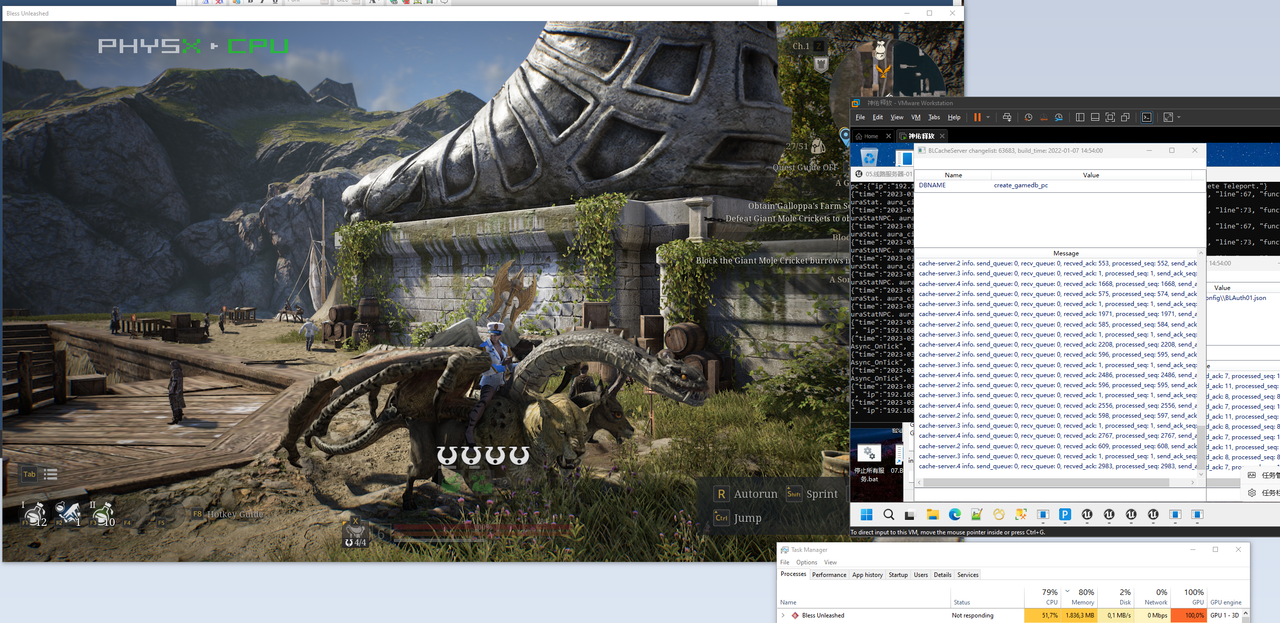Open VMware Tabs menu

click(934, 117)
